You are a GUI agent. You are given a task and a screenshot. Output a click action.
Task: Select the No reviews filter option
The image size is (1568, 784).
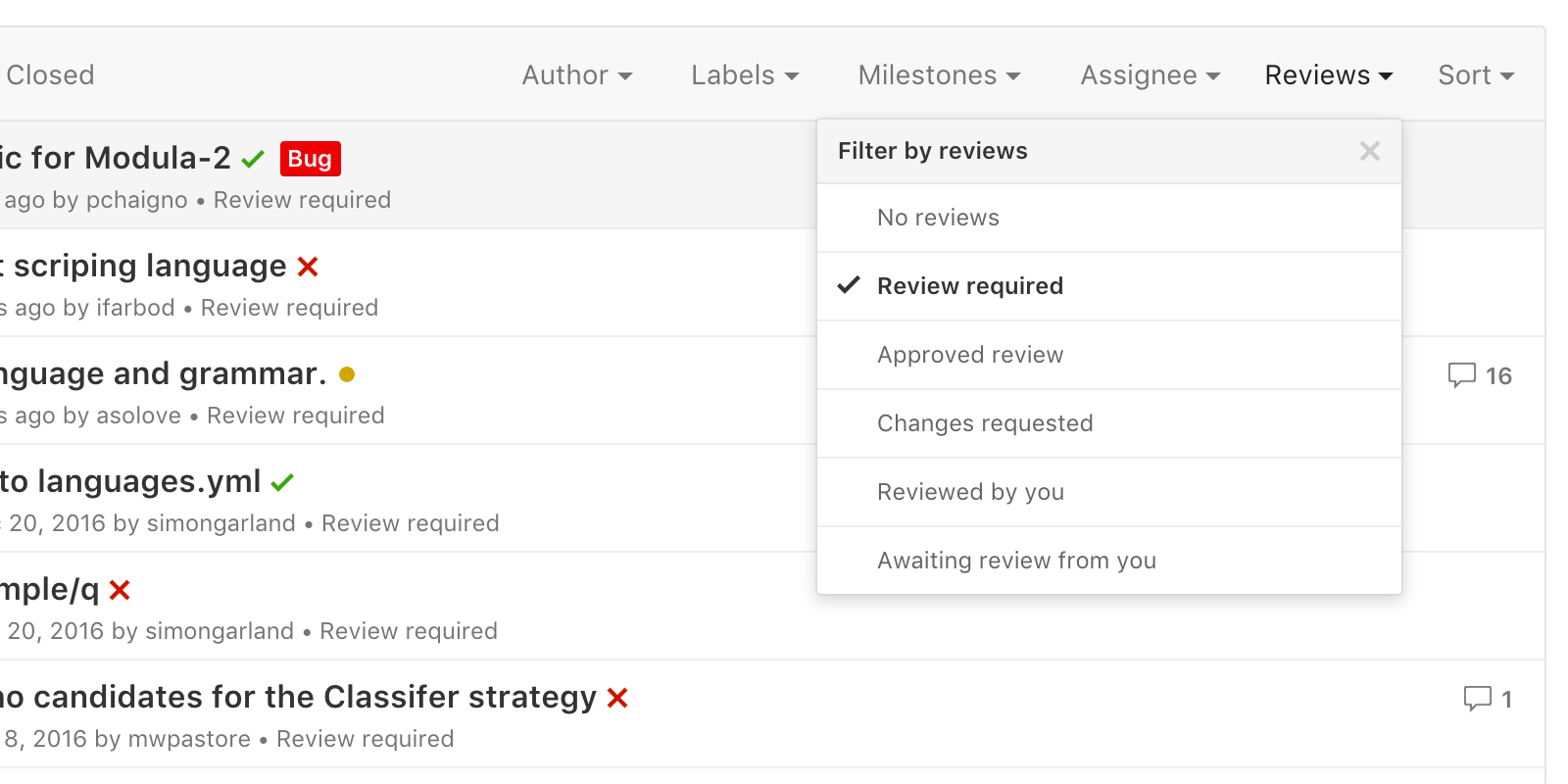[938, 217]
